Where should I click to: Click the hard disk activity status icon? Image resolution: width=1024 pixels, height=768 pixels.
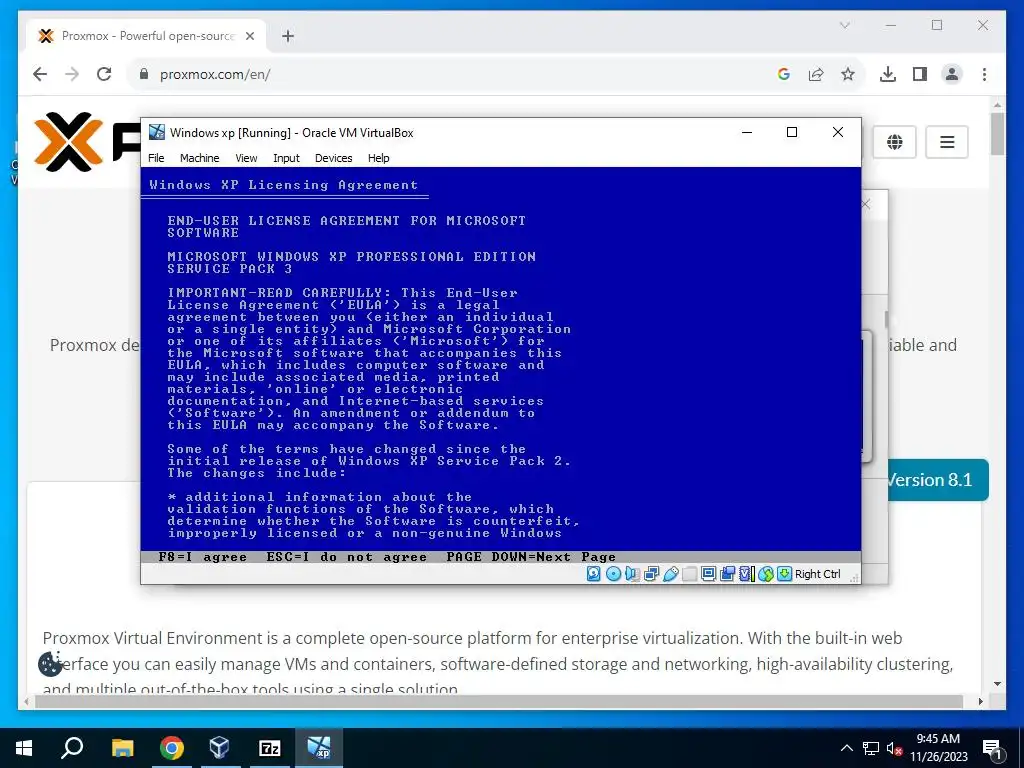click(593, 574)
